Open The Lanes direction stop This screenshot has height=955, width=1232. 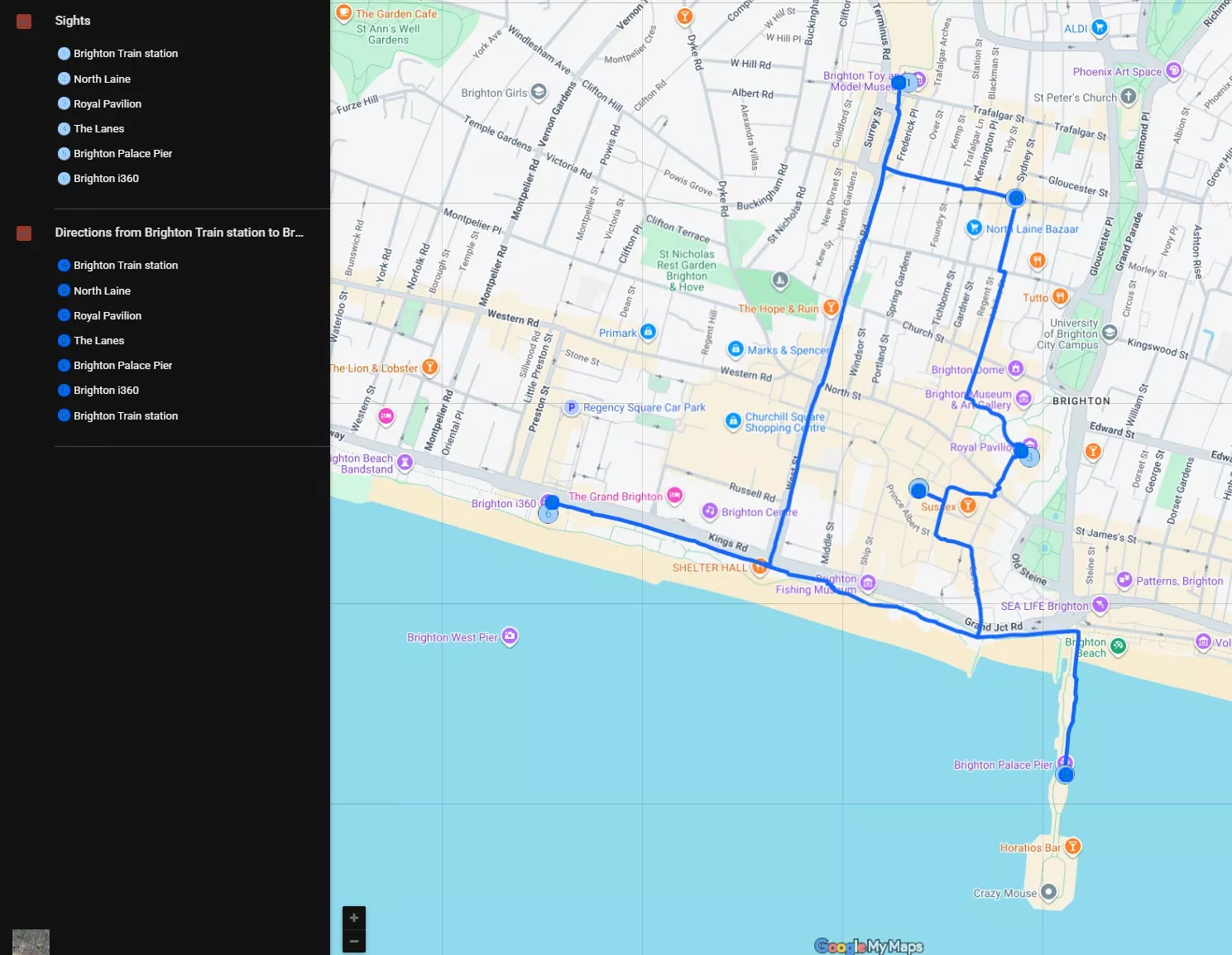click(x=98, y=340)
